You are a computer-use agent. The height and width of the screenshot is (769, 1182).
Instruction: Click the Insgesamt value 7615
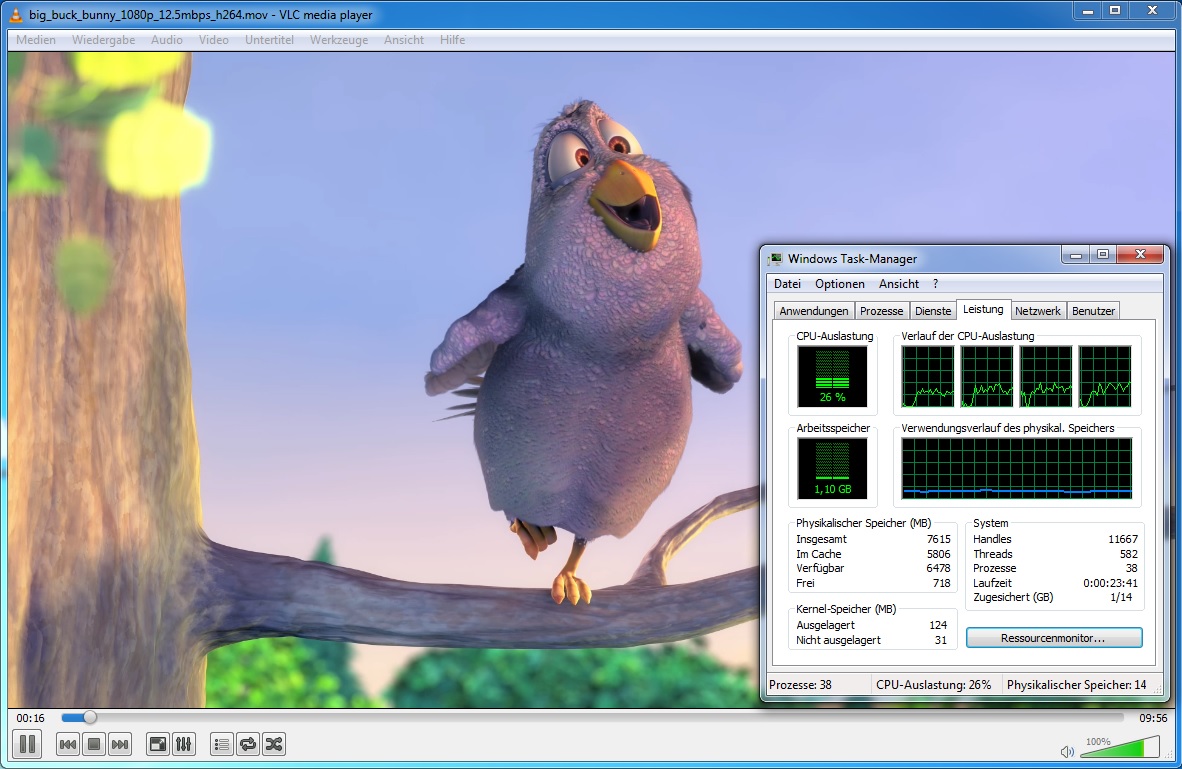[939, 539]
